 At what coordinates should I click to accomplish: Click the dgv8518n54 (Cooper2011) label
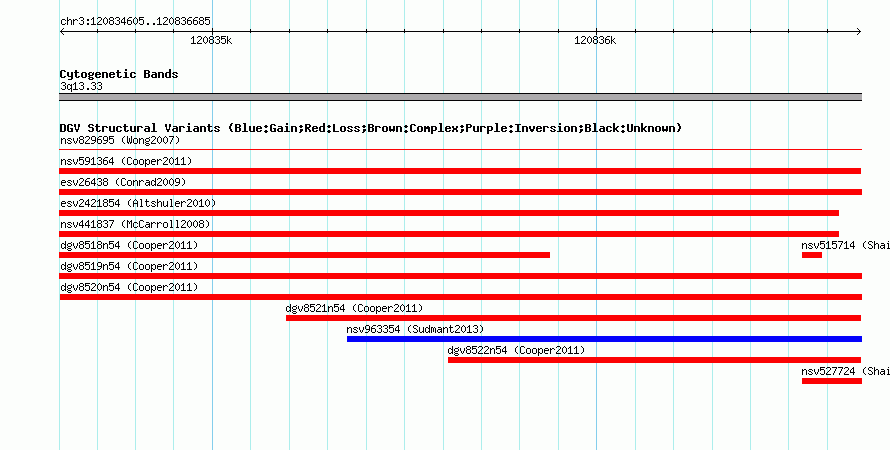pos(129,245)
